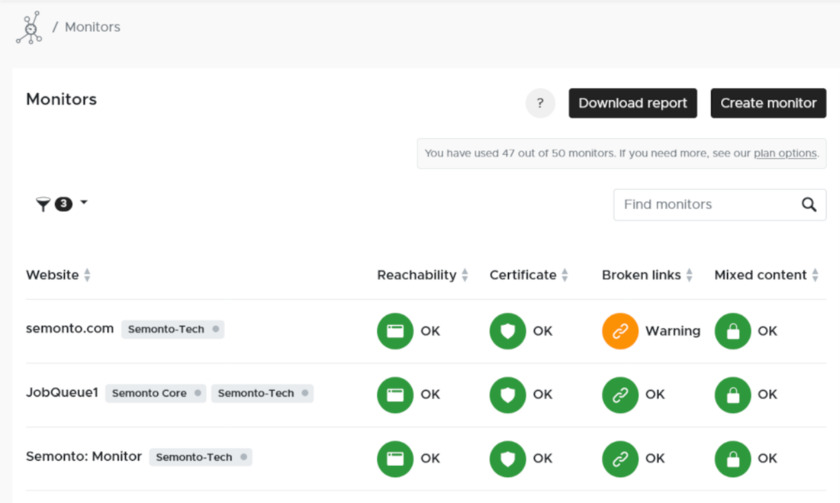Open the Semonto: Monitor entry
The height and width of the screenshot is (503, 840).
84,456
